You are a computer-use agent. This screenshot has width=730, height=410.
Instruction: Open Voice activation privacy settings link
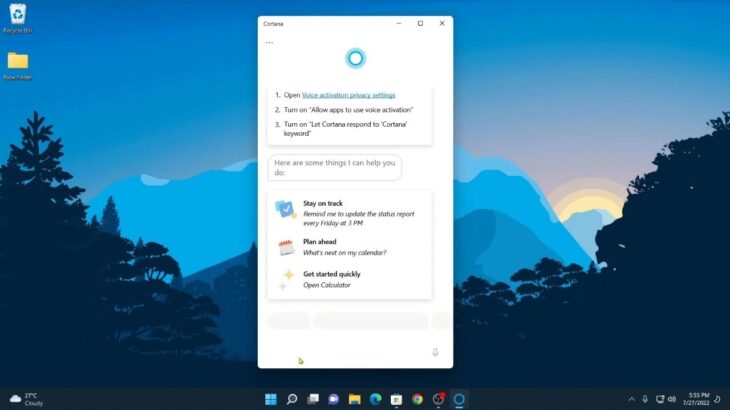[x=349, y=95]
